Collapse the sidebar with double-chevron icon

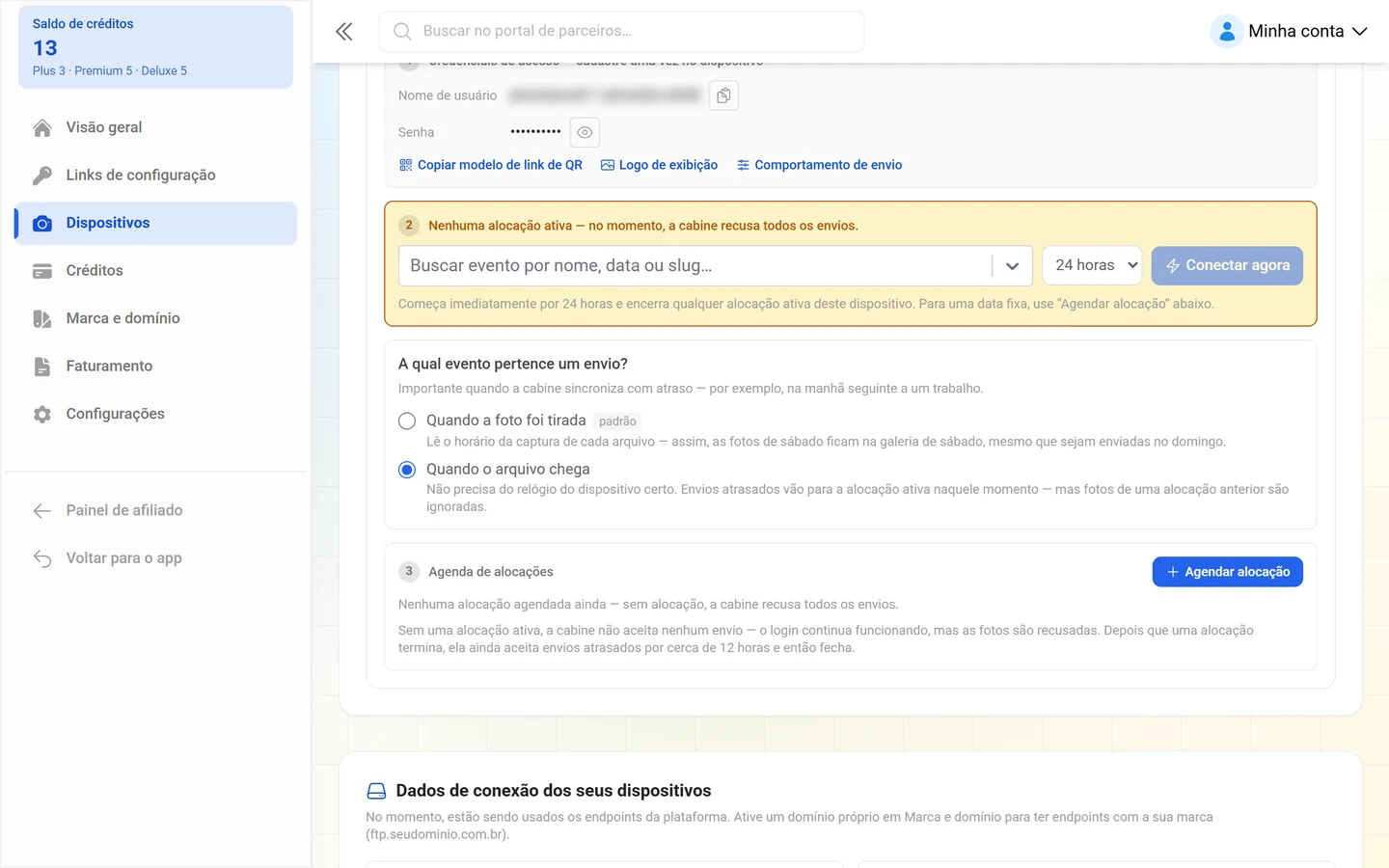tap(344, 31)
